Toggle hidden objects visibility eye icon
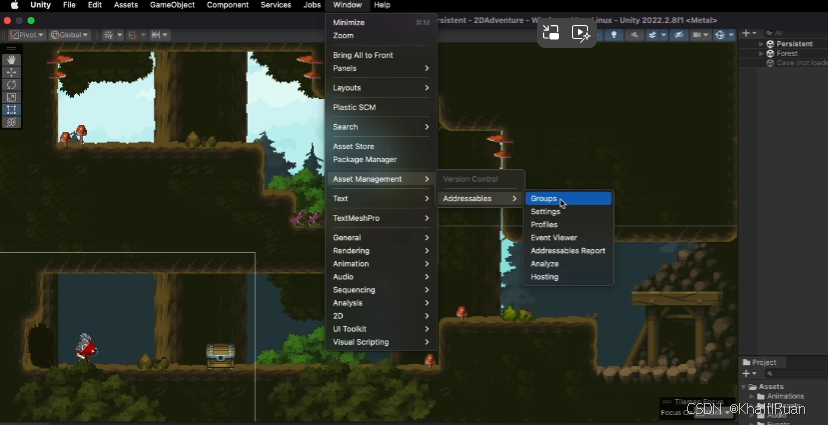 (x=679, y=35)
